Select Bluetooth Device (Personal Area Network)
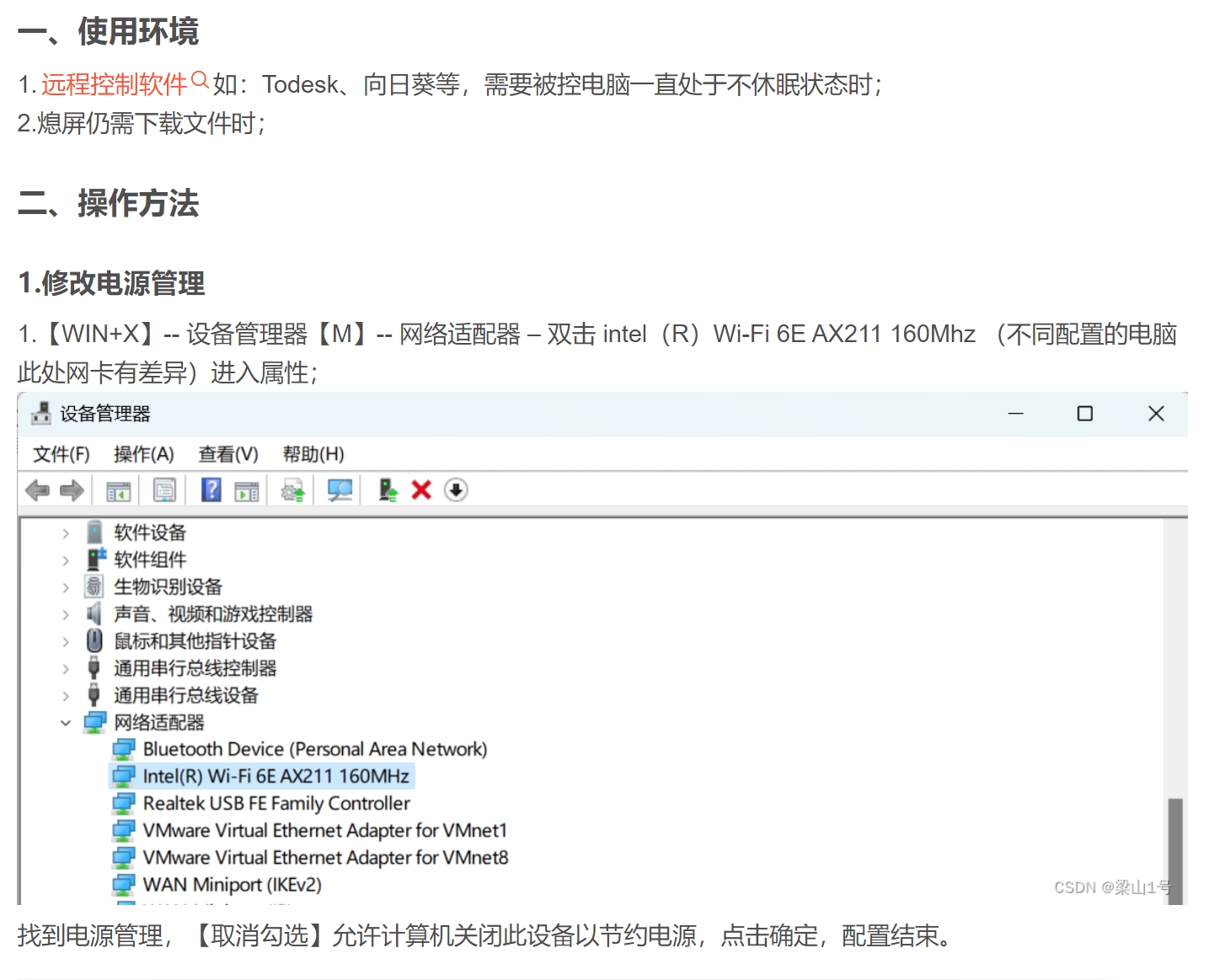1209x980 pixels. pos(315,749)
